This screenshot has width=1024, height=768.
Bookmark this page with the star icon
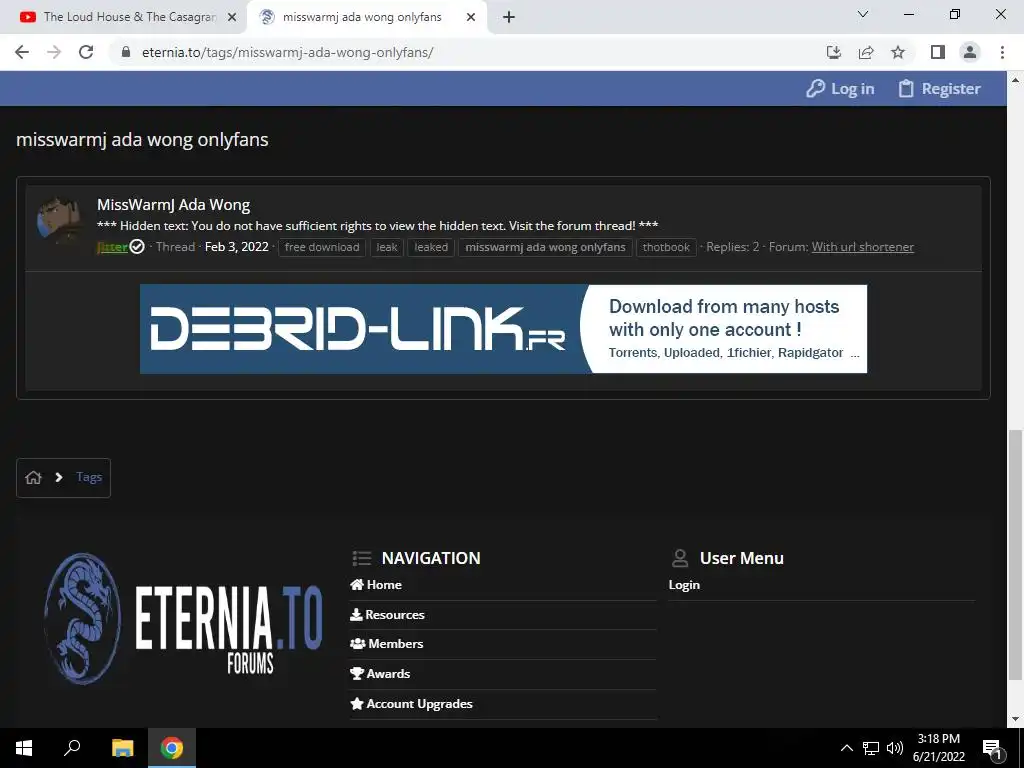pyautogui.click(x=898, y=52)
